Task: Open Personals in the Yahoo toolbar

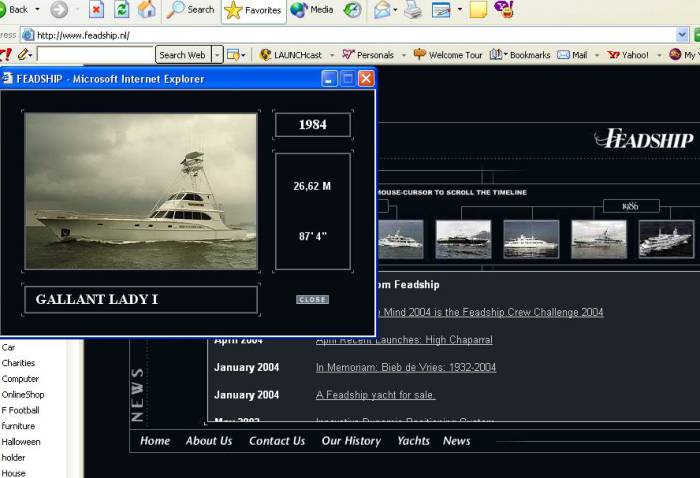Action: click(368, 55)
